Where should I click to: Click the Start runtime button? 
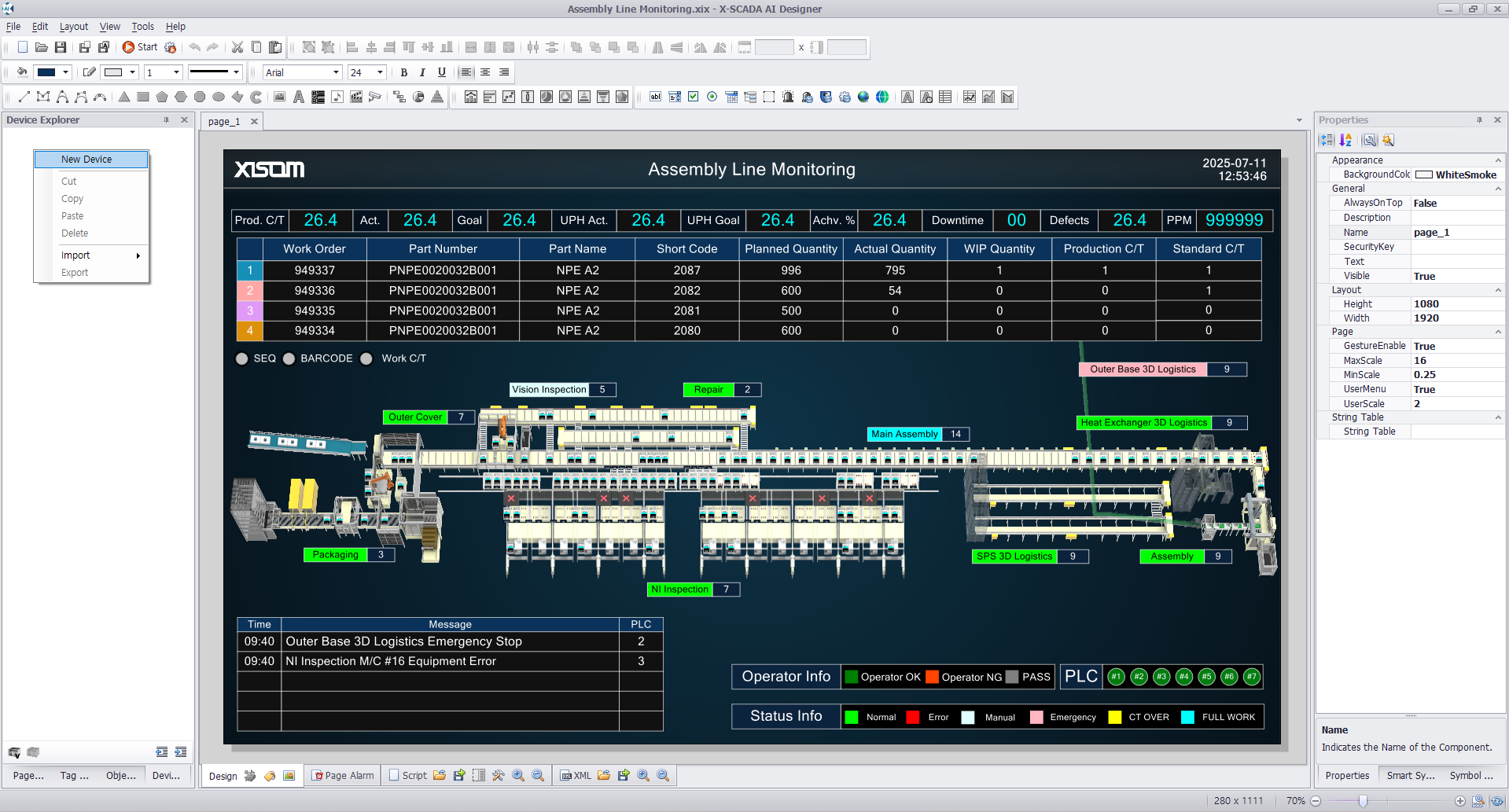(140, 47)
